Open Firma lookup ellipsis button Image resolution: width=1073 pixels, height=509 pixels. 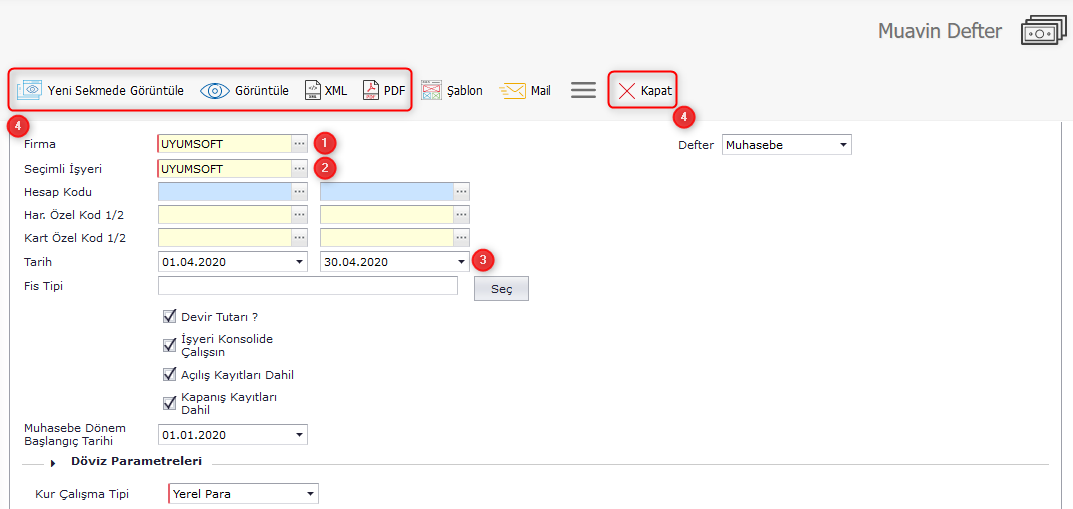pyautogui.click(x=299, y=144)
